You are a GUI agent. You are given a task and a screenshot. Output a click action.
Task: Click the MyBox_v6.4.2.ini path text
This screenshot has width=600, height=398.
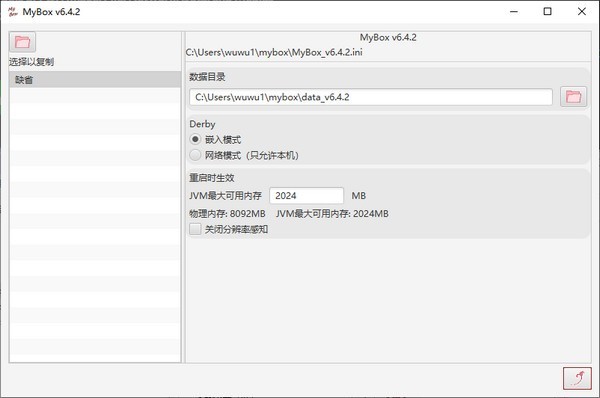pos(274,52)
